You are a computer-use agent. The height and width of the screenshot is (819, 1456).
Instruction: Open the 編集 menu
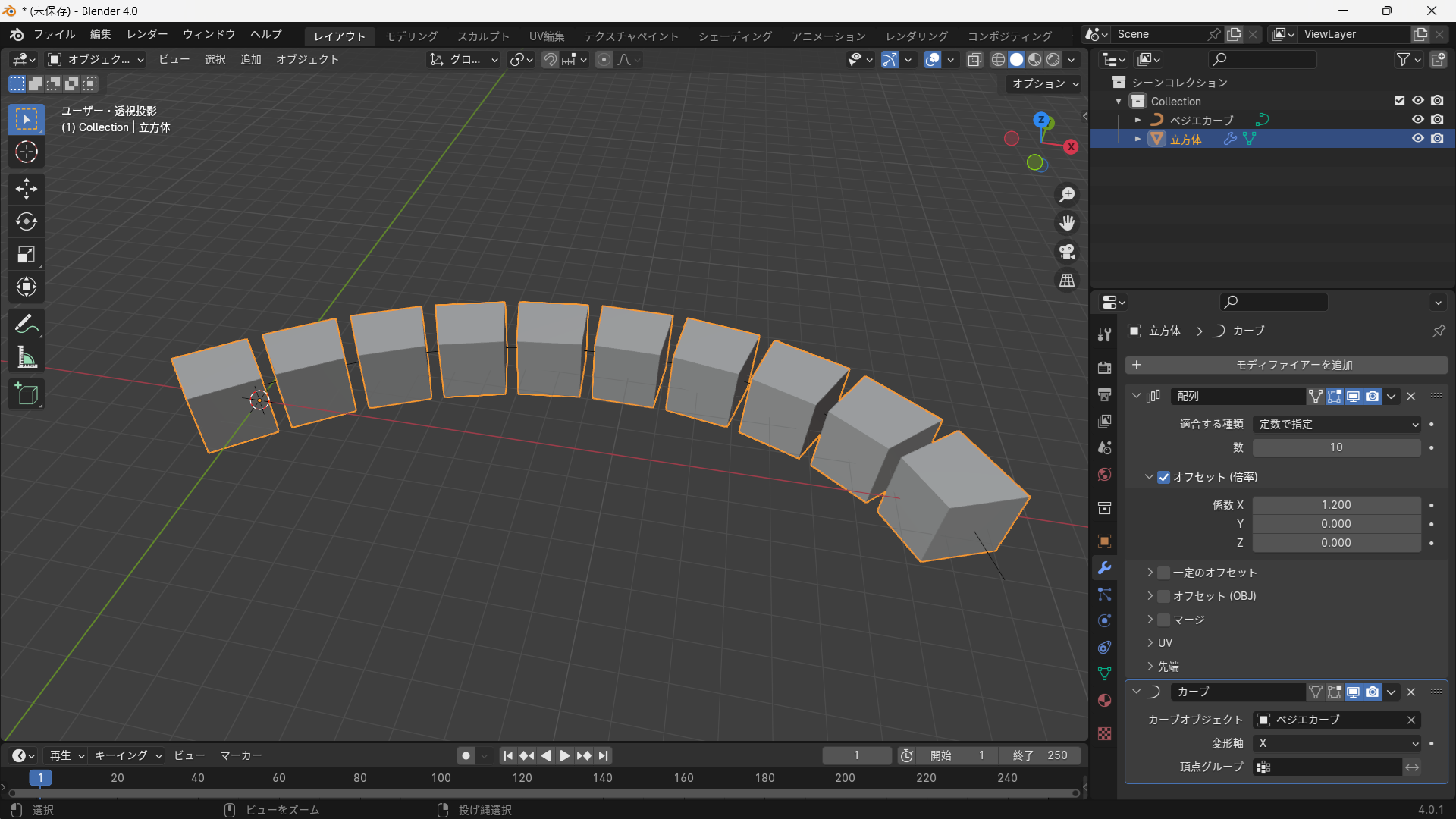[x=100, y=35]
